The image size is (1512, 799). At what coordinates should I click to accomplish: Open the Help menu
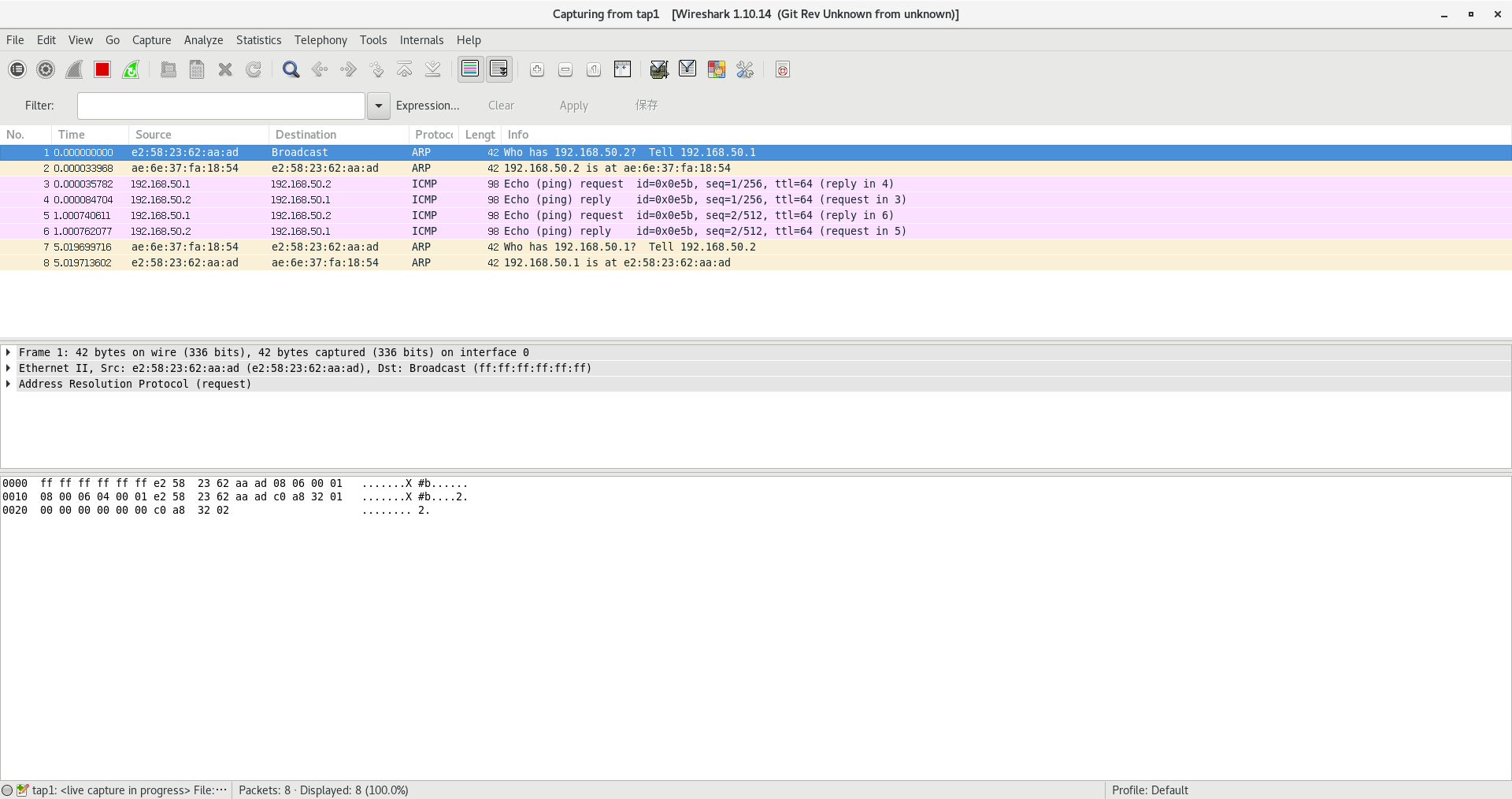[469, 40]
